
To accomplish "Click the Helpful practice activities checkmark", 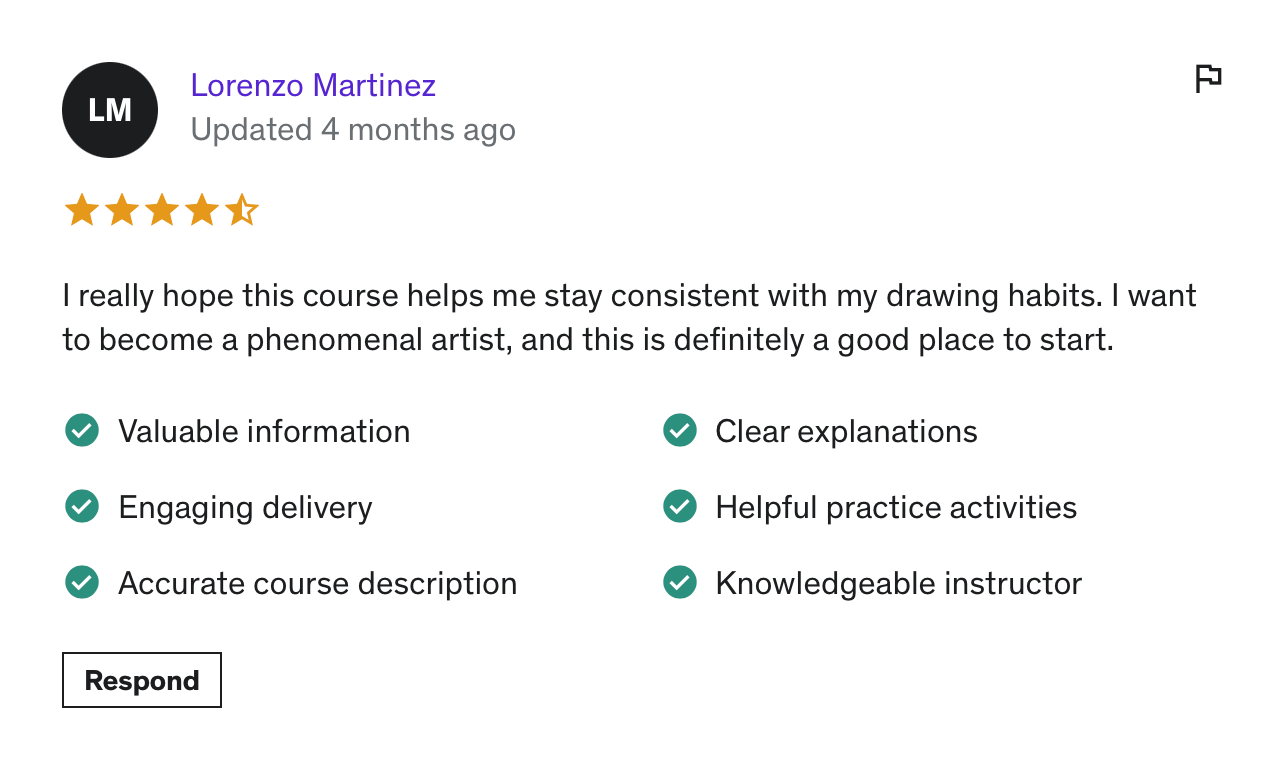I will click(x=680, y=507).
